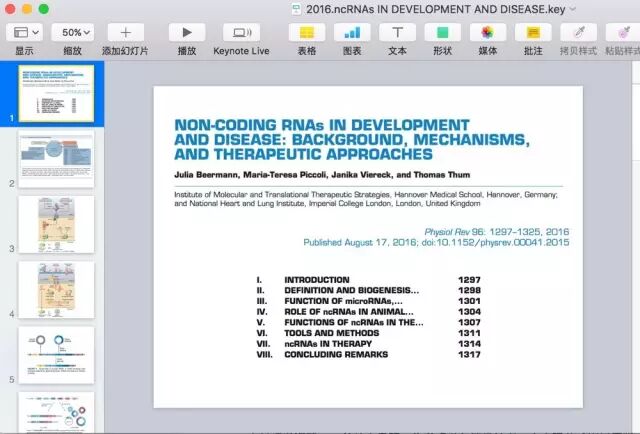Click FUNCTION OF microRNAs contents entry
Screen dimensions: 640x434
pos(343,301)
